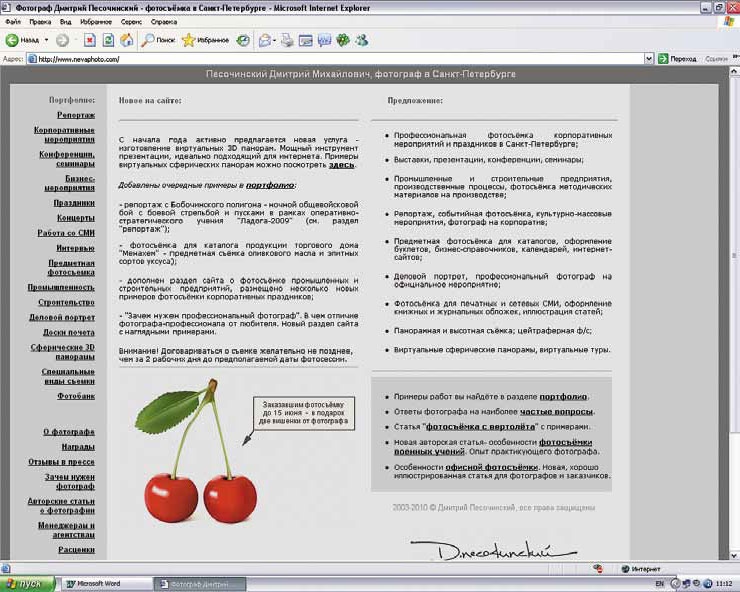This screenshot has height=592, width=740.
Task: Open the Файл menu
Action: [x=12, y=20]
